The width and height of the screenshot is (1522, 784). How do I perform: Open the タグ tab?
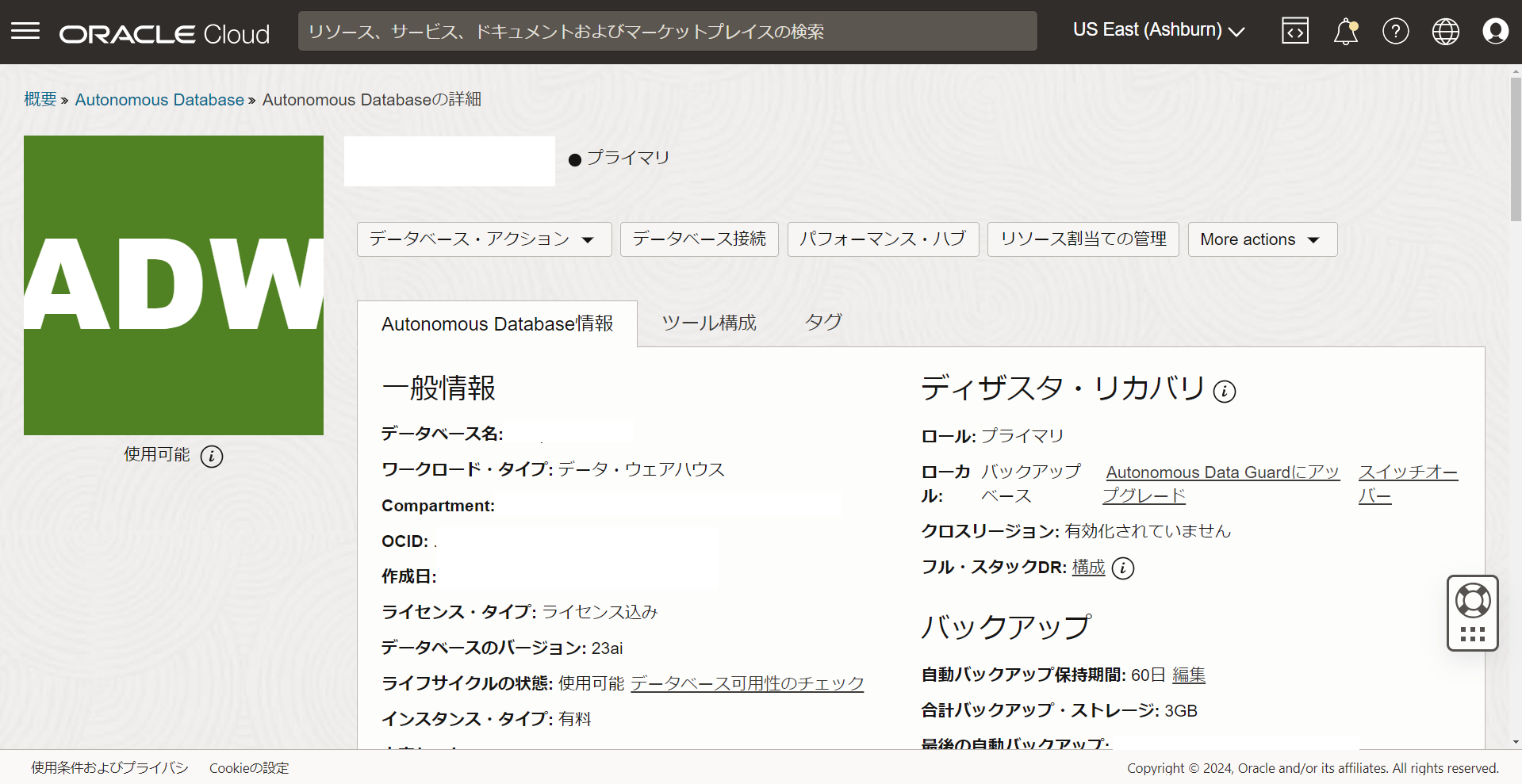[822, 323]
